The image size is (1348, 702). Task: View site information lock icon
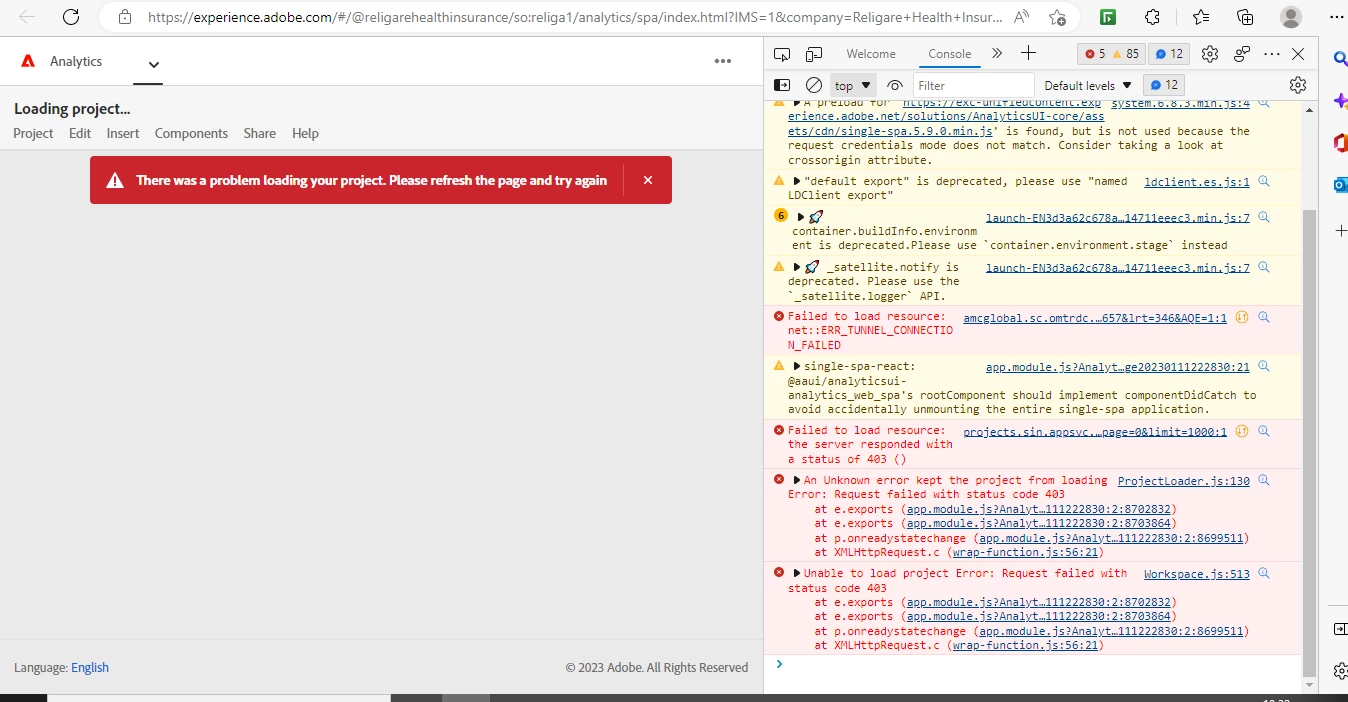[x=124, y=17]
